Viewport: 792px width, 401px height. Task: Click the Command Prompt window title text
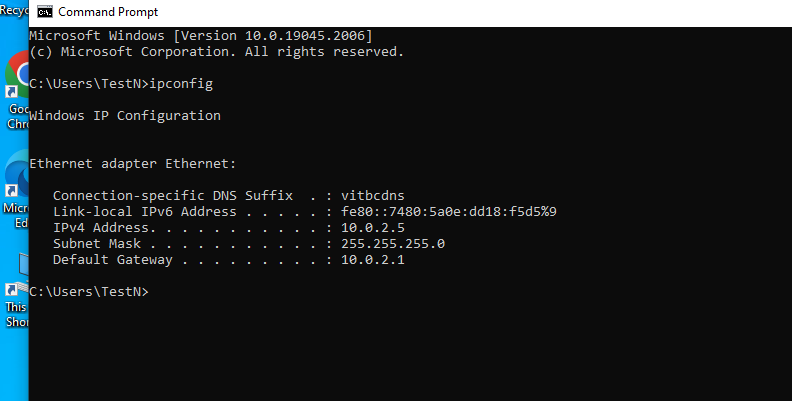click(110, 12)
